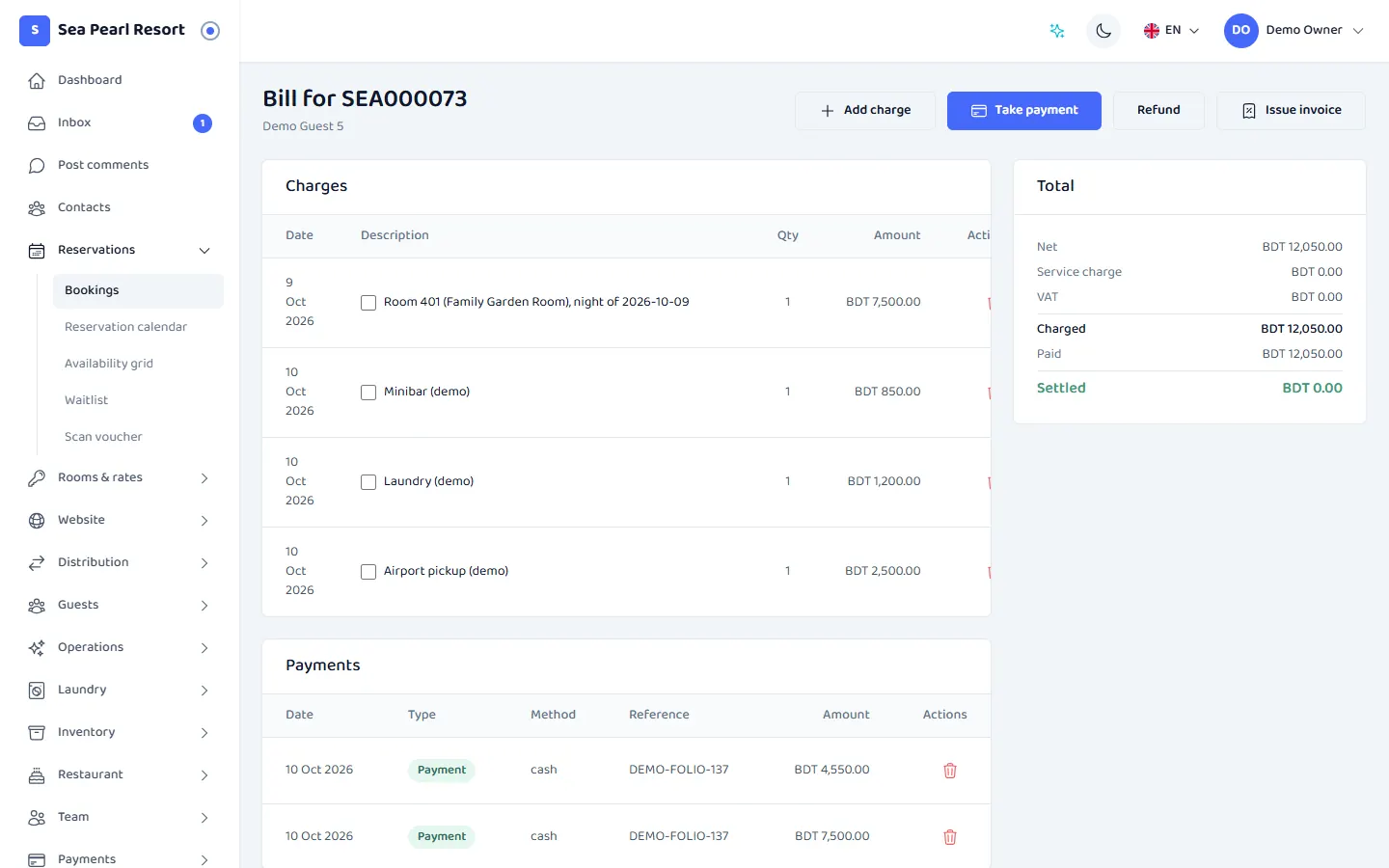The image size is (1389, 868).
Task: Click the Team members icon
Action: coord(37,818)
